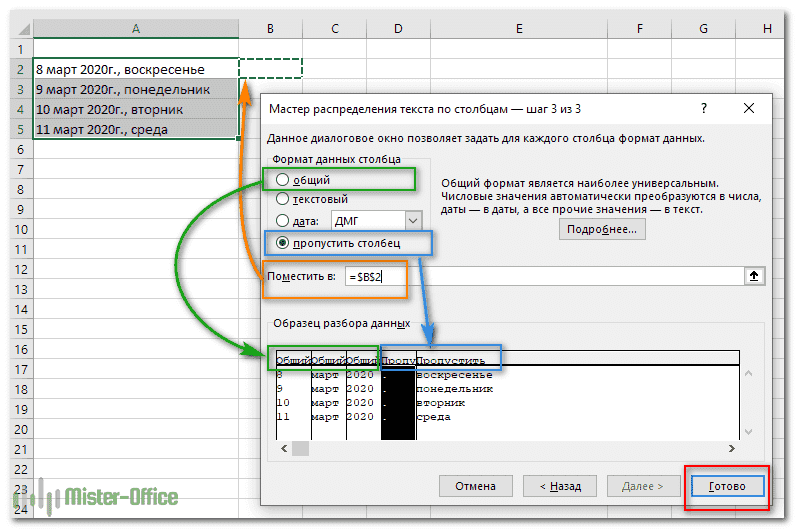Click the 'Подробнее...' button
The image size is (795, 529).
pyautogui.click(x=602, y=229)
